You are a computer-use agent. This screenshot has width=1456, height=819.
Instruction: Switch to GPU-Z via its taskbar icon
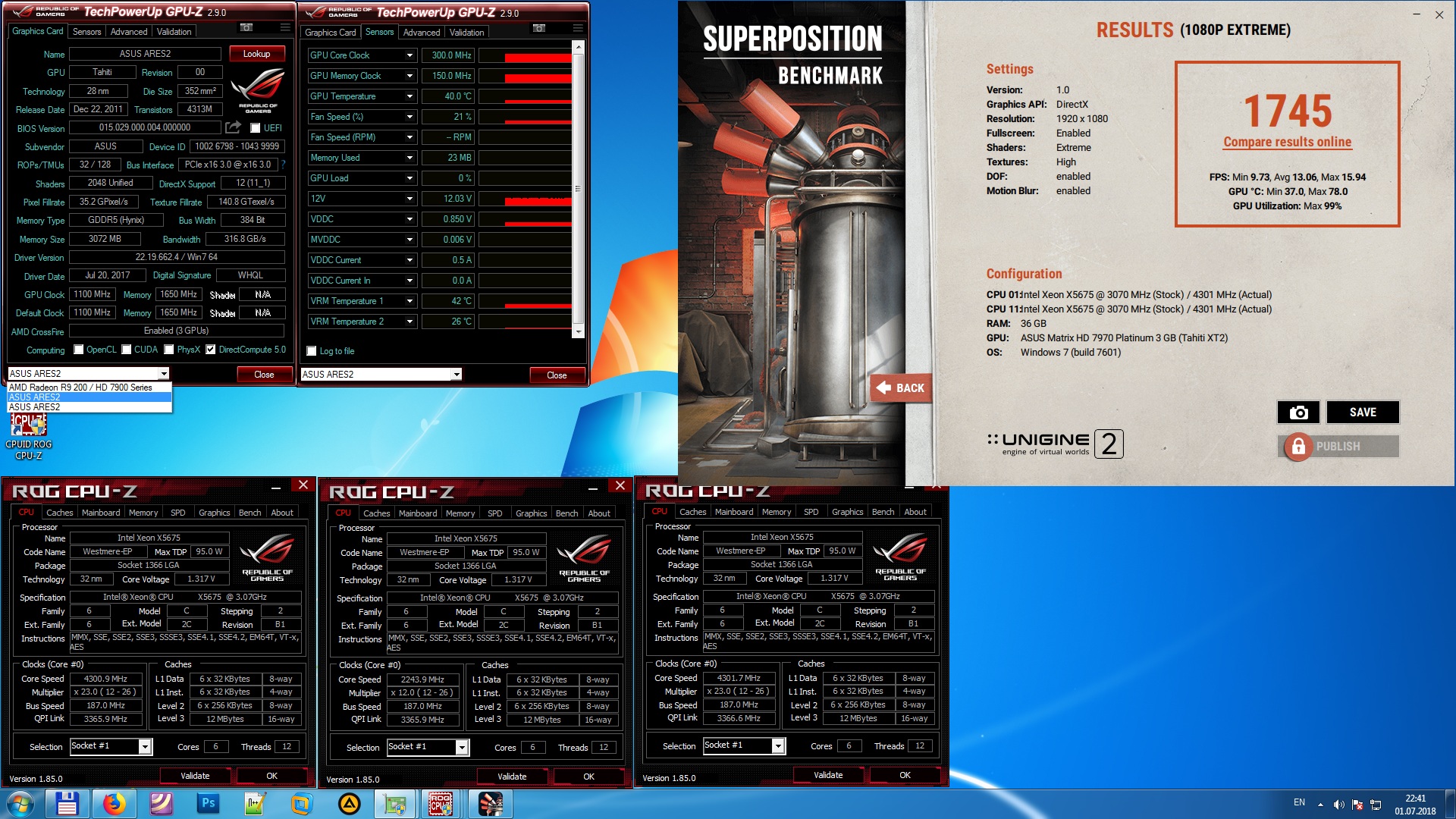pyautogui.click(x=395, y=804)
